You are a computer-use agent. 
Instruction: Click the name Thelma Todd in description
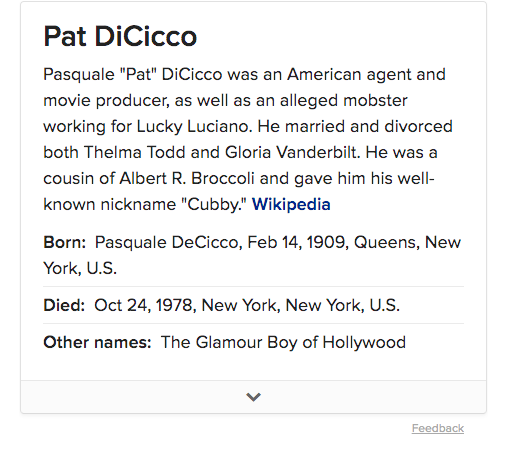[x=134, y=153]
